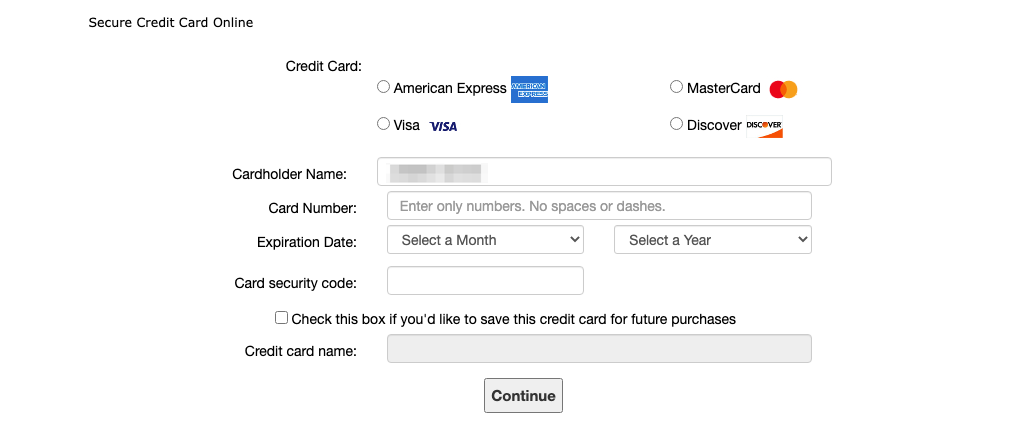1025x429 pixels.
Task: Click the save credit card label text
Action: [514, 319]
